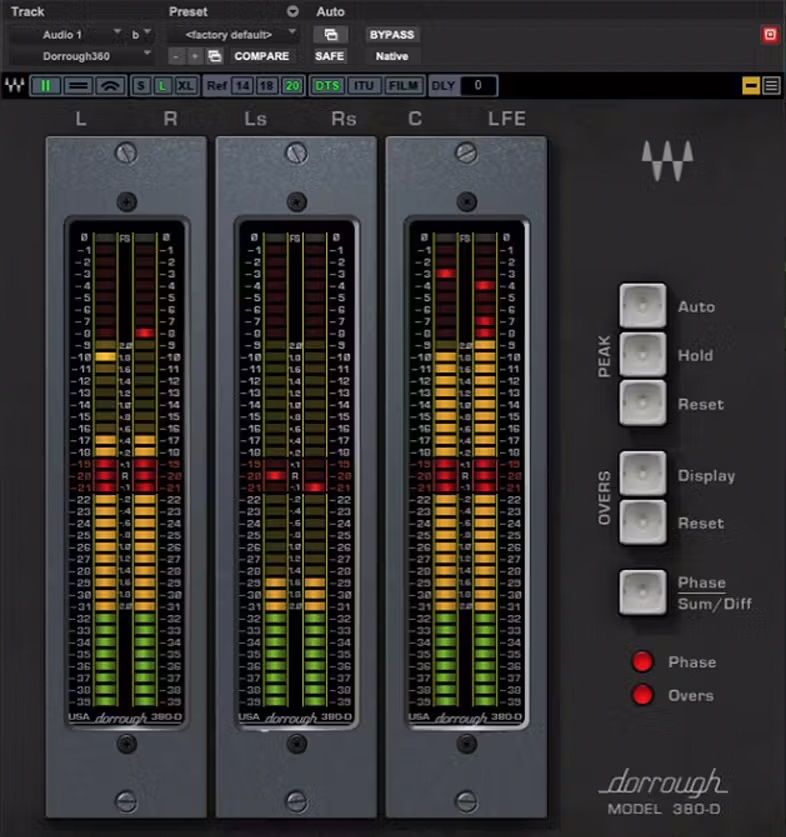The width and height of the screenshot is (786, 837).
Task: Click the yellow collapse view icon
Action: (751, 86)
